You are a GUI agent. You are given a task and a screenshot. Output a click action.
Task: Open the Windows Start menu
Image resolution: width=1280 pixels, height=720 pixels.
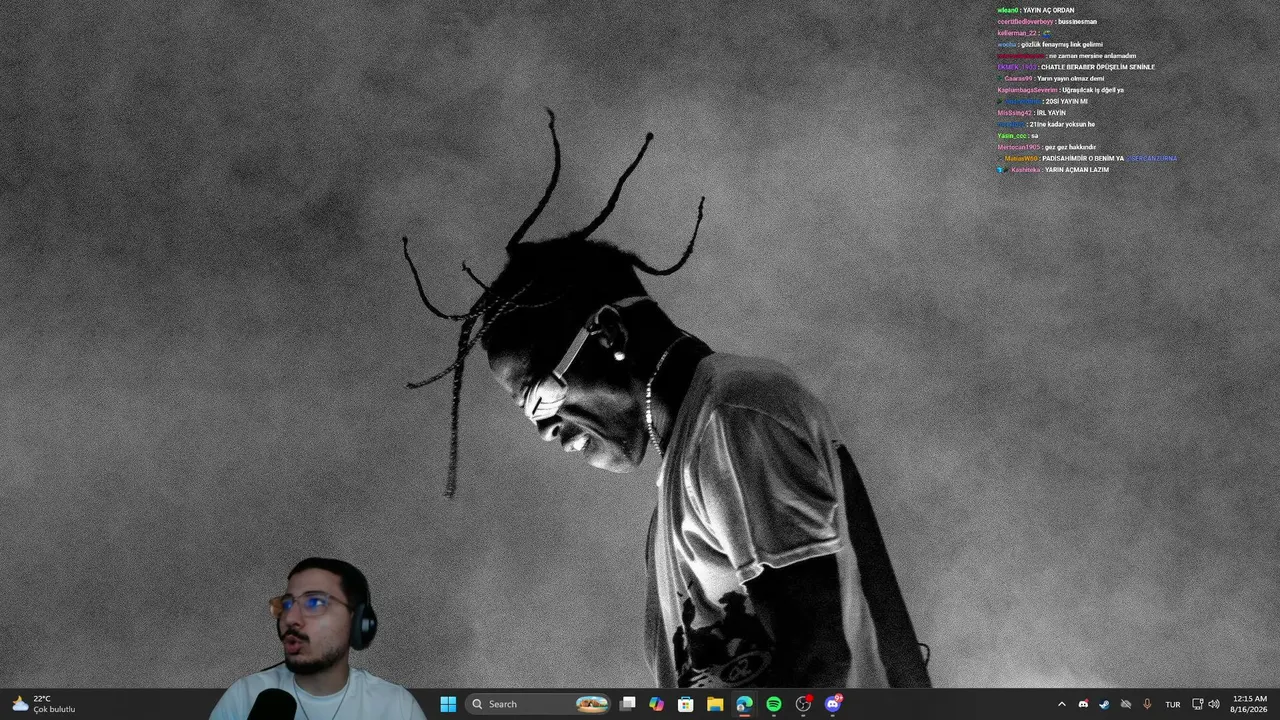pyautogui.click(x=448, y=704)
